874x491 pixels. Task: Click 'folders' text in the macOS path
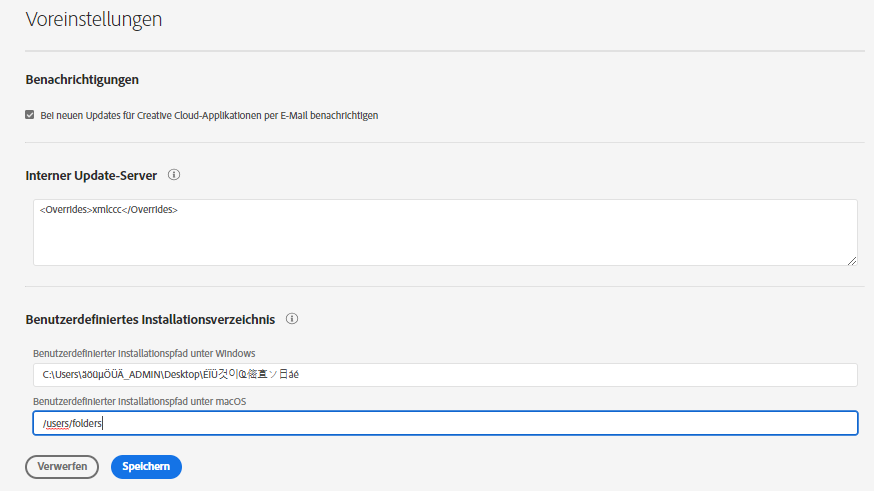pos(87,424)
